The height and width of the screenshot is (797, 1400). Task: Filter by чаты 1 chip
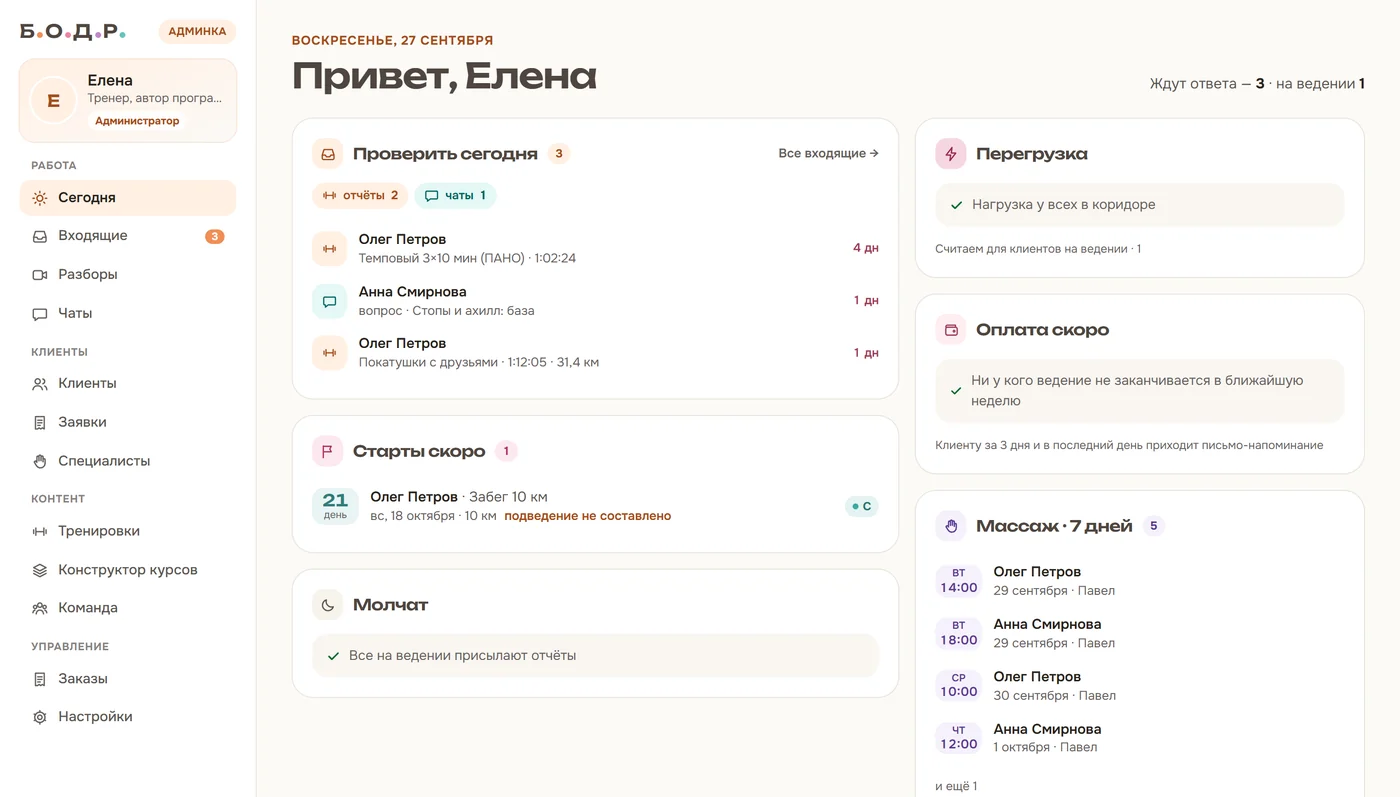[455, 196]
